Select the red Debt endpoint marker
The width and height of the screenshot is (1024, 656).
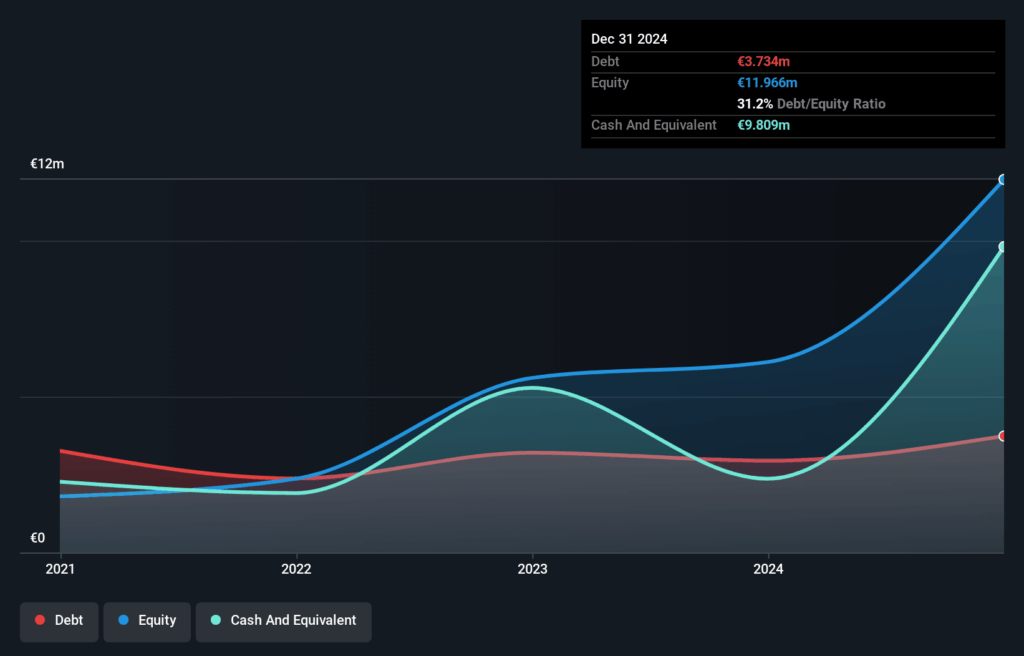(1002, 436)
